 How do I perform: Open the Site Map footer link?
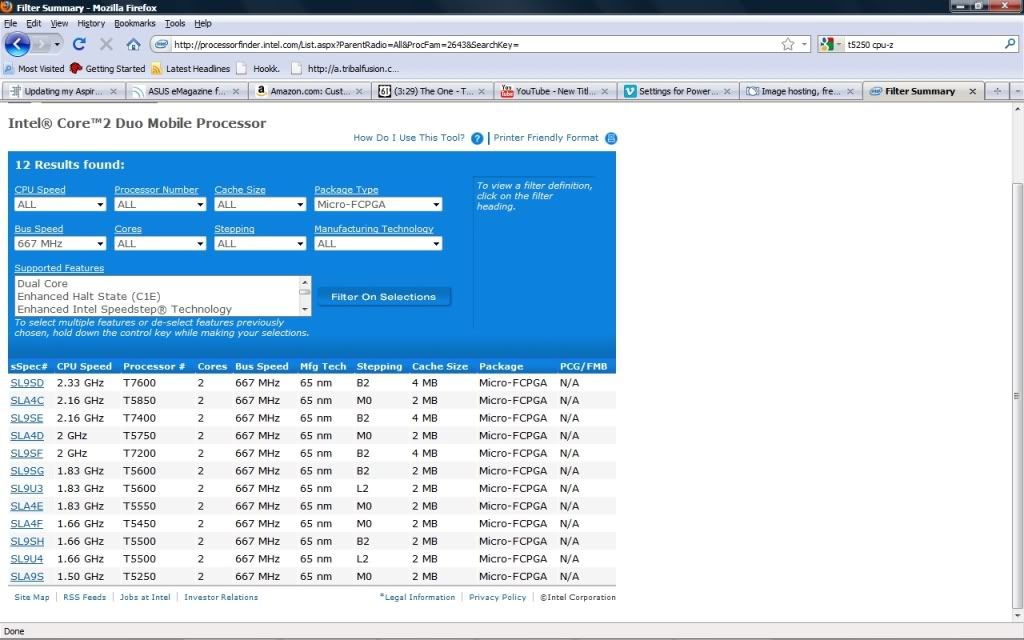[x=32, y=597]
